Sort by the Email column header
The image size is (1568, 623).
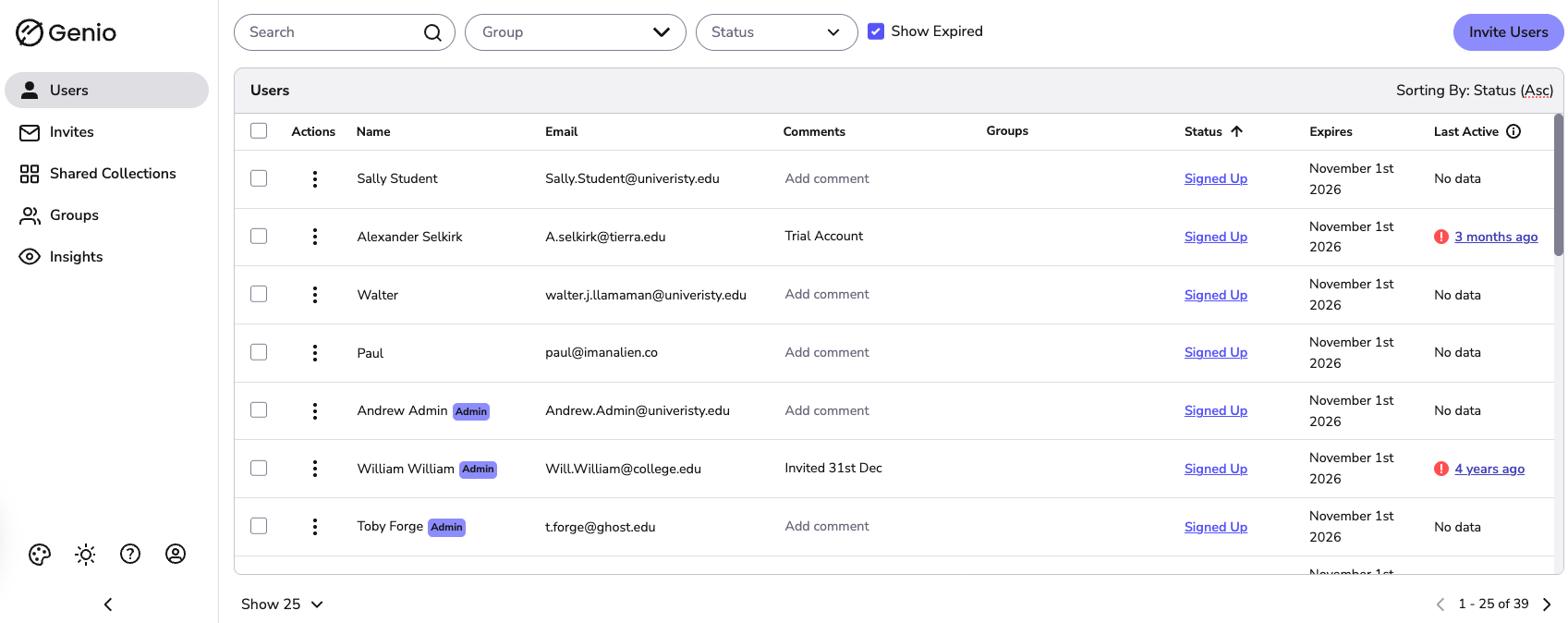tap(561, 132)
